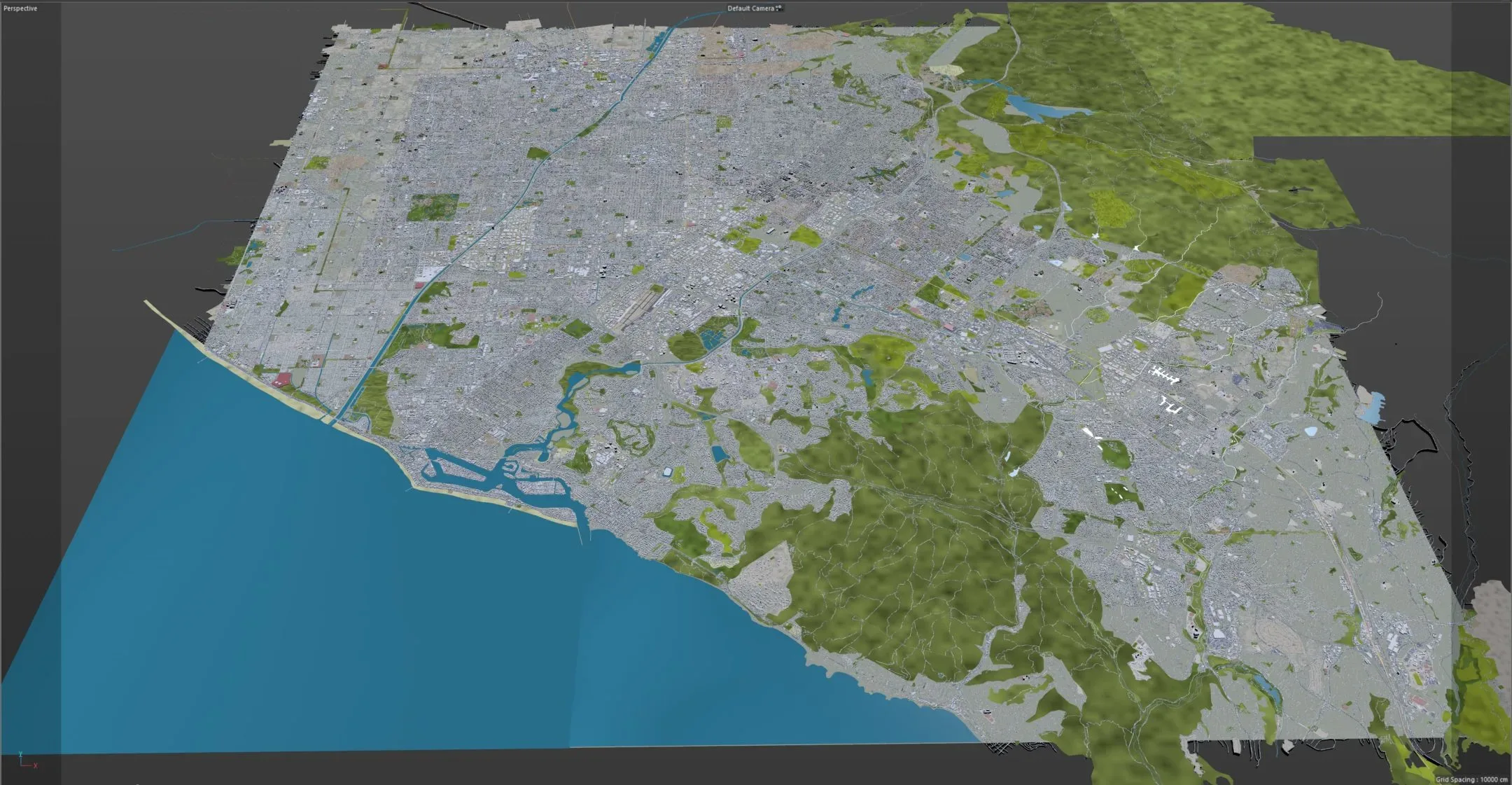Viewport: 1512px width, 785px height.
Task: Click the red building near the coast
Action: point(280,378)
